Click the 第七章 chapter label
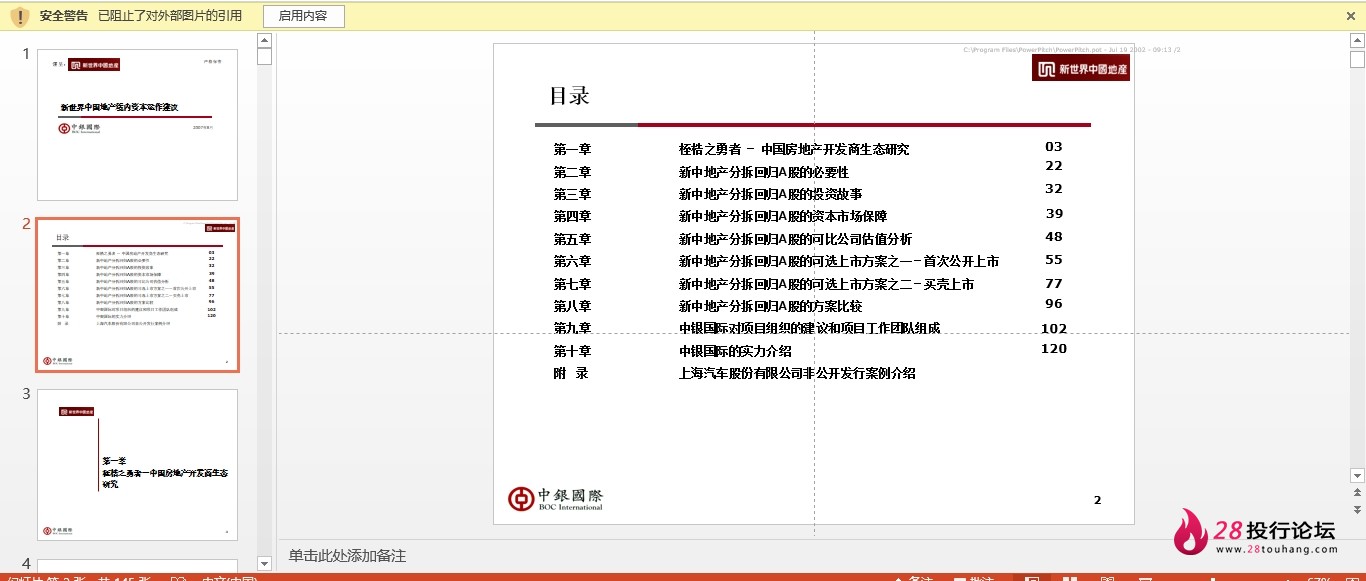Screen dimensions: 1366x581 pos(572,284)
